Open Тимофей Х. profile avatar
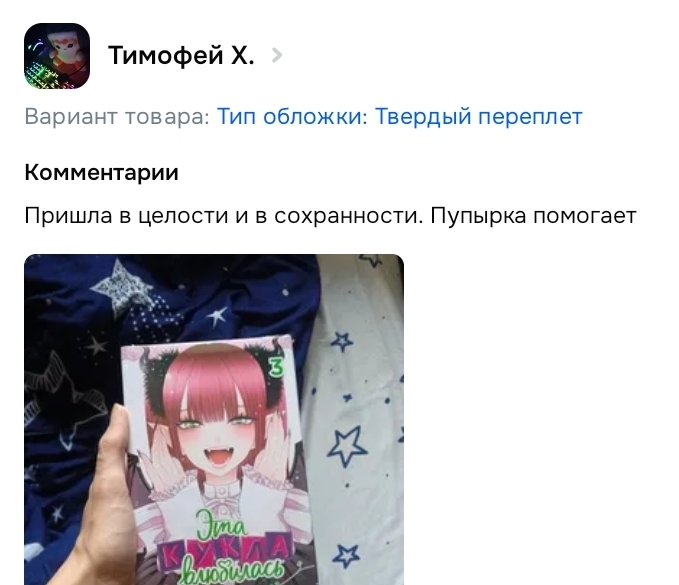The height and width of the screenshot is (585, 679). coord(57,56)
